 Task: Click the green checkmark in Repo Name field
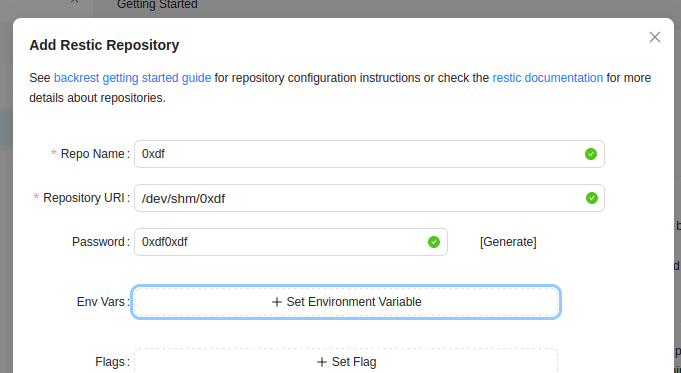591,154
